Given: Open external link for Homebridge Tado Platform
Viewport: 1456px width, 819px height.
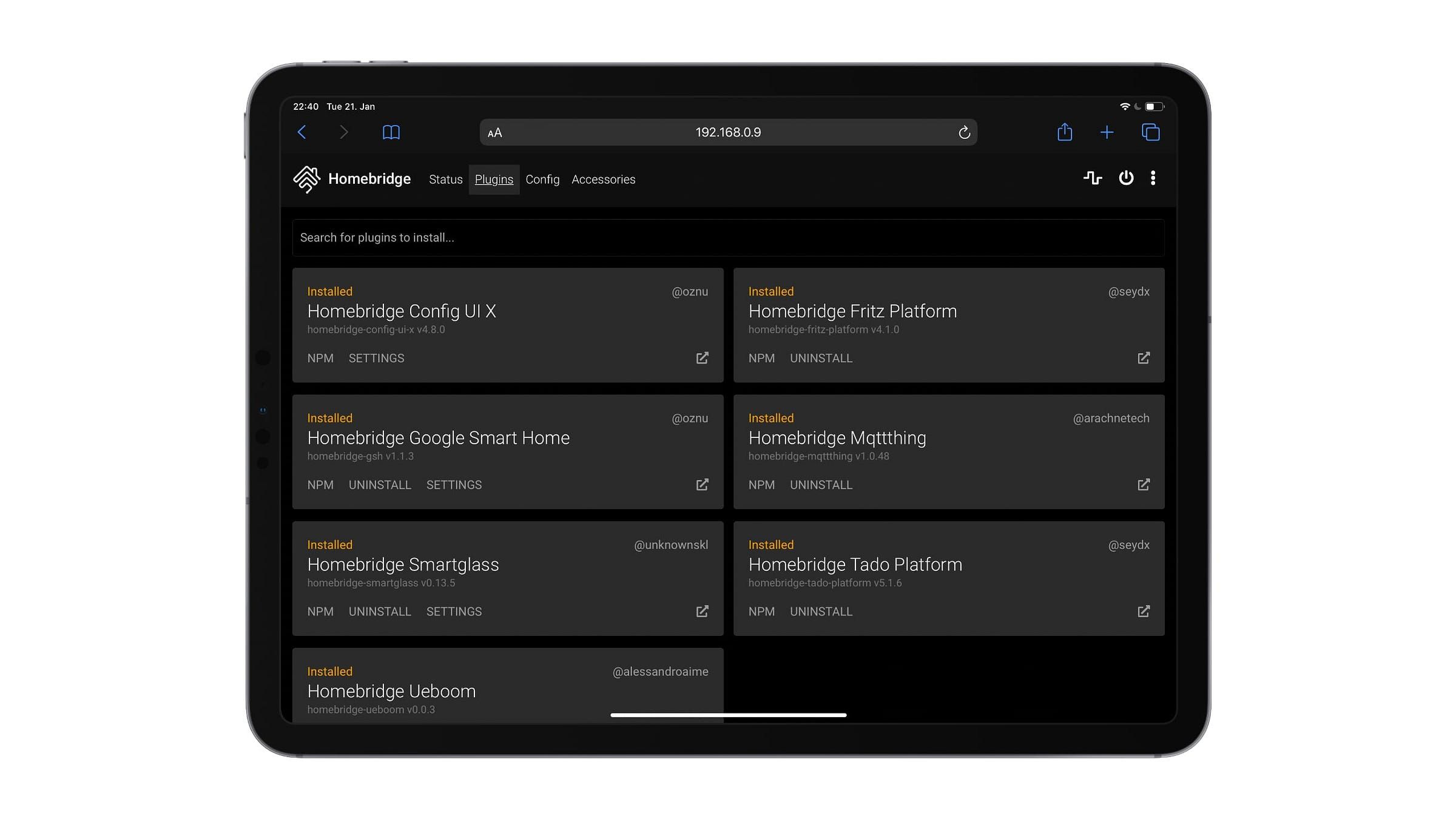Looking at the screenshot, I should [1144, 612].
